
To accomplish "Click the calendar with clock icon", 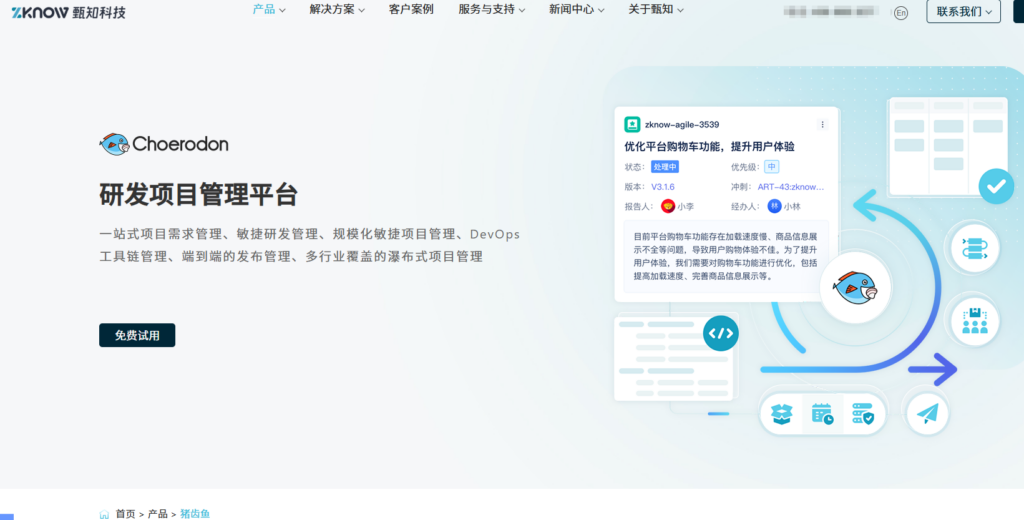I will [x=822, y=414].
